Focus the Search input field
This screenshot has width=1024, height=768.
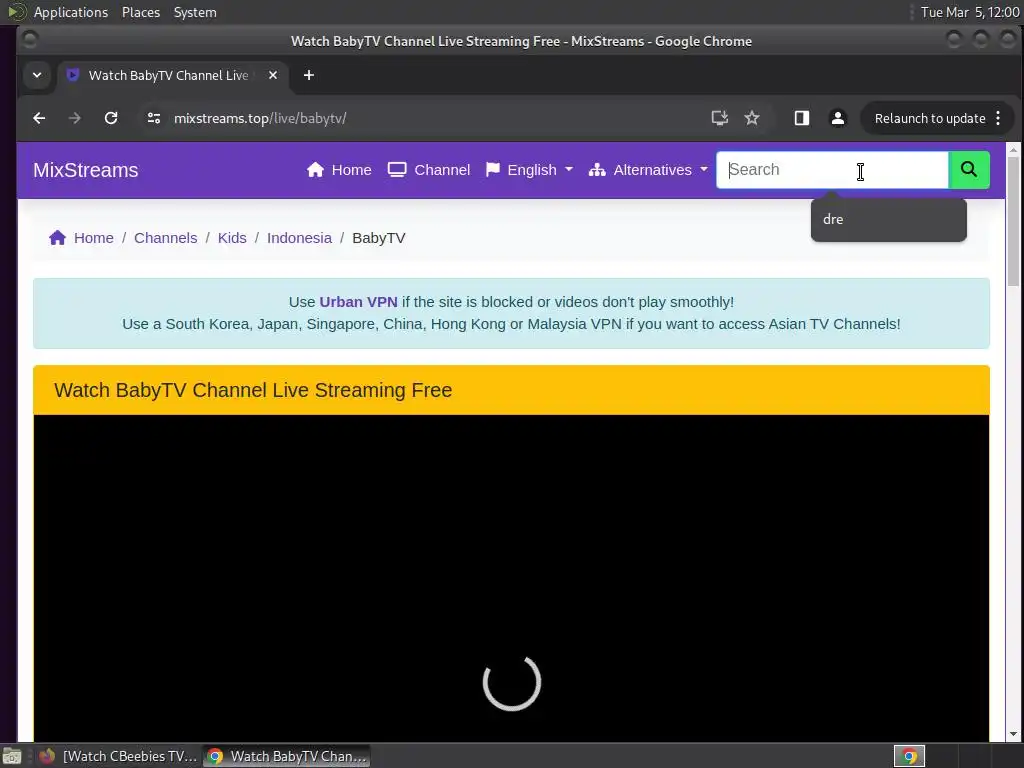[832, 170]
